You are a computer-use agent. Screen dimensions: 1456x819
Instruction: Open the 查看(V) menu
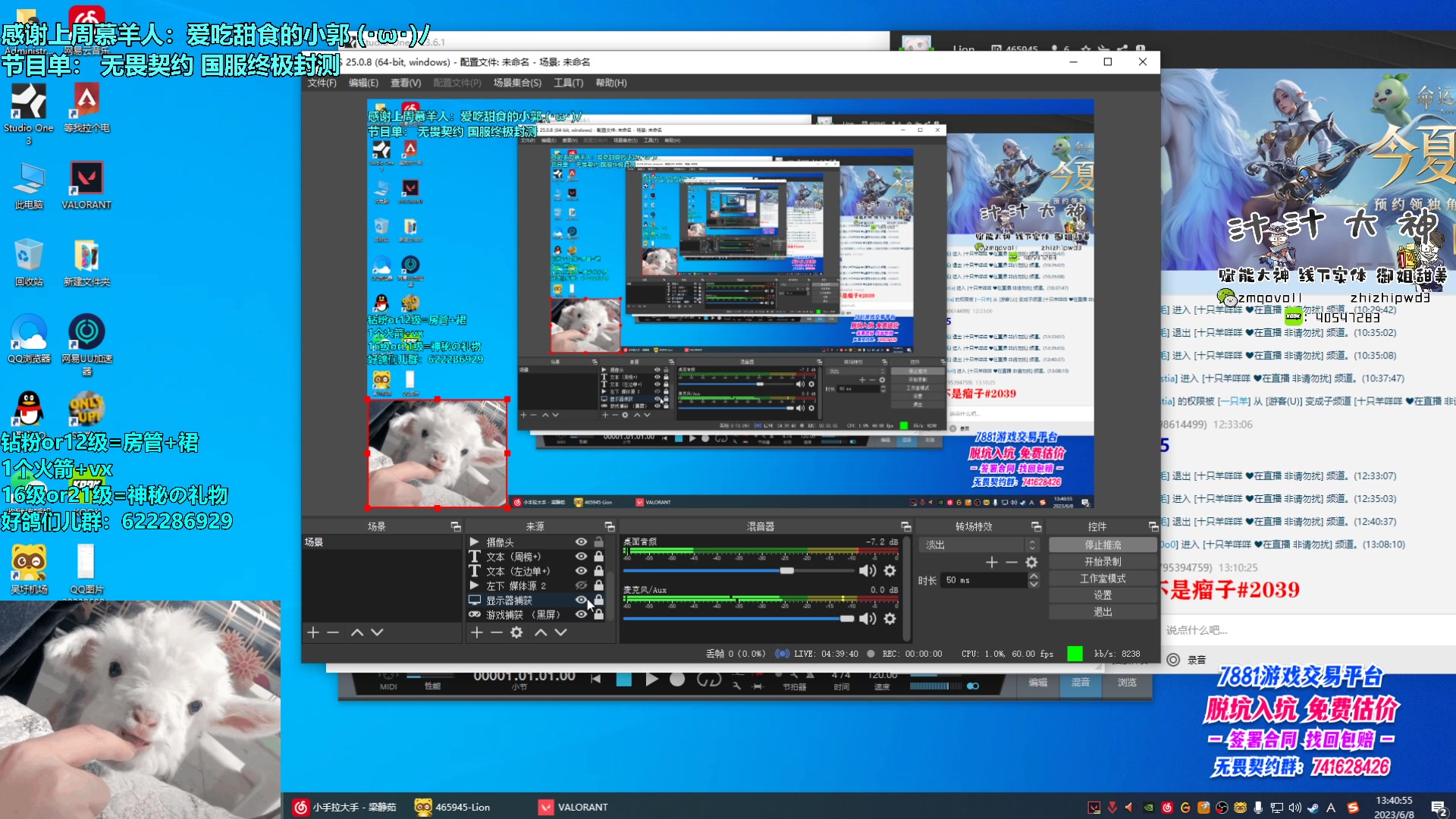(406, 83)
